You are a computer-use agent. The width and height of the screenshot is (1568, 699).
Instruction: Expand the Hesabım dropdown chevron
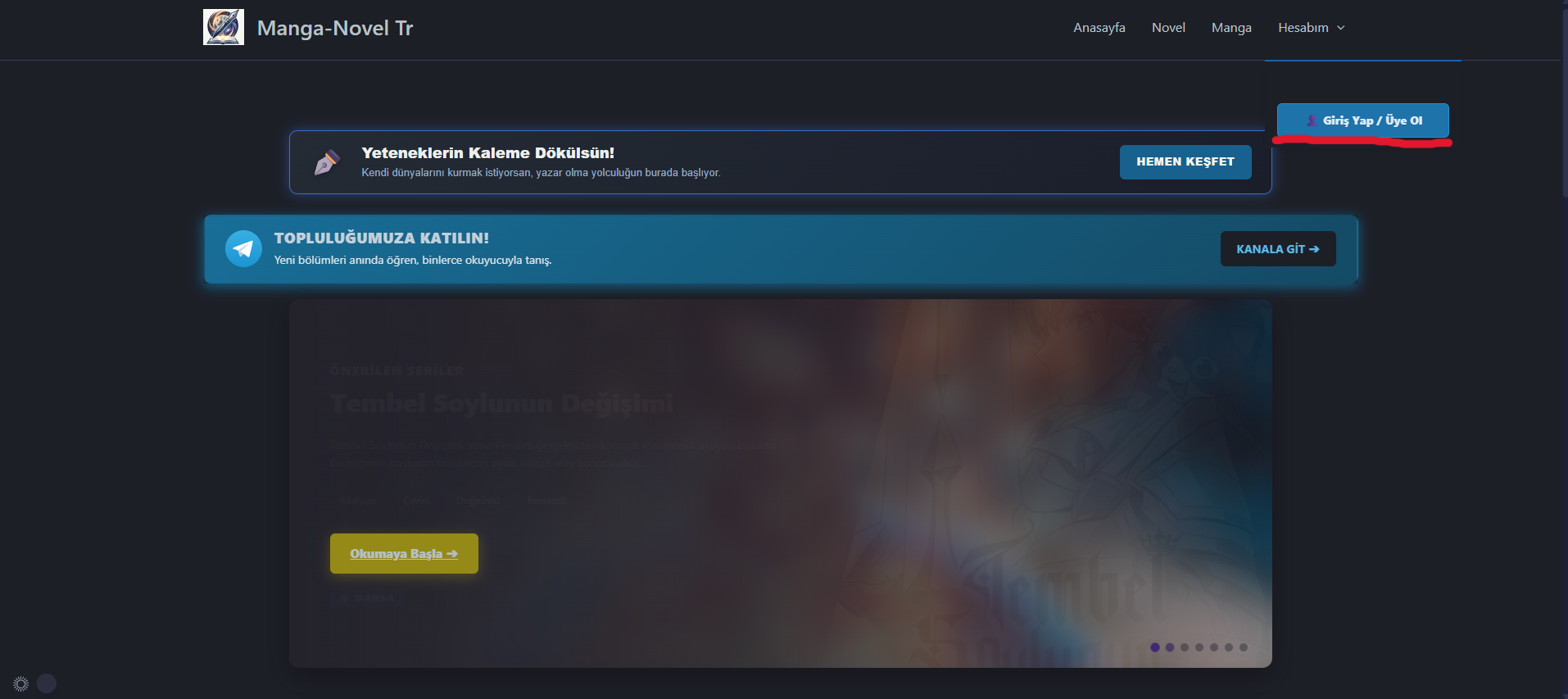[x=1341, y=28]
